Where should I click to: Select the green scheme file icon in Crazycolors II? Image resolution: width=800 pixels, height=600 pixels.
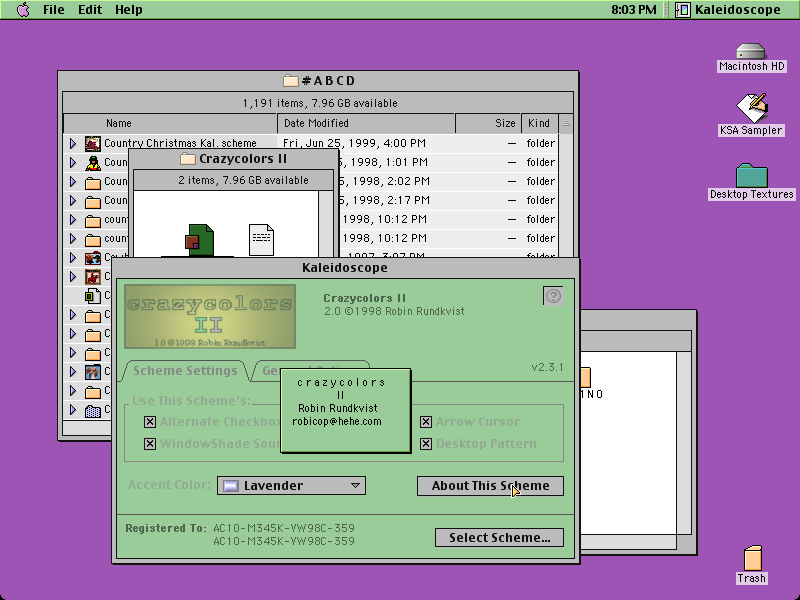pyautogui.click(x=199, y=240)
